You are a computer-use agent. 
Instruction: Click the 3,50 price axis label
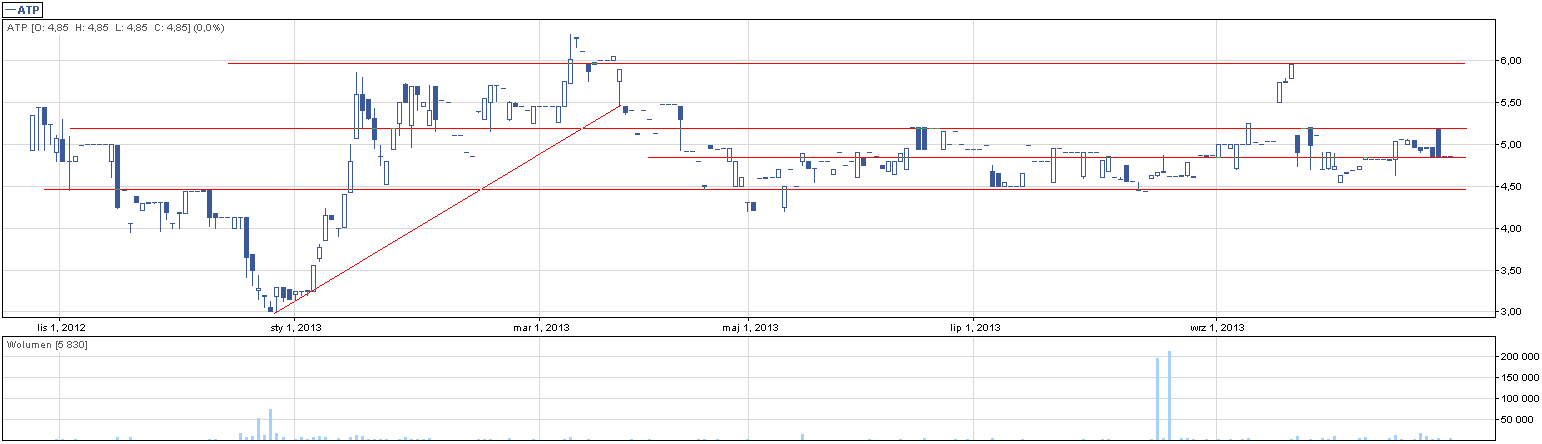[1511, 271]
